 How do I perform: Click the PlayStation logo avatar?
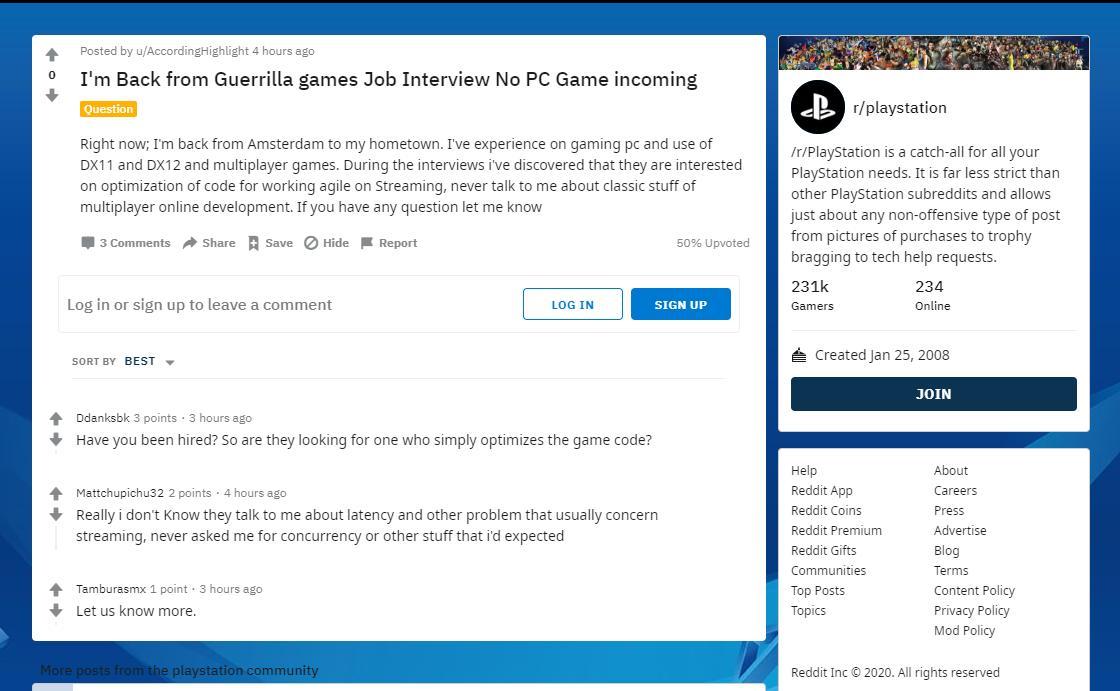(x=818, y=107)
